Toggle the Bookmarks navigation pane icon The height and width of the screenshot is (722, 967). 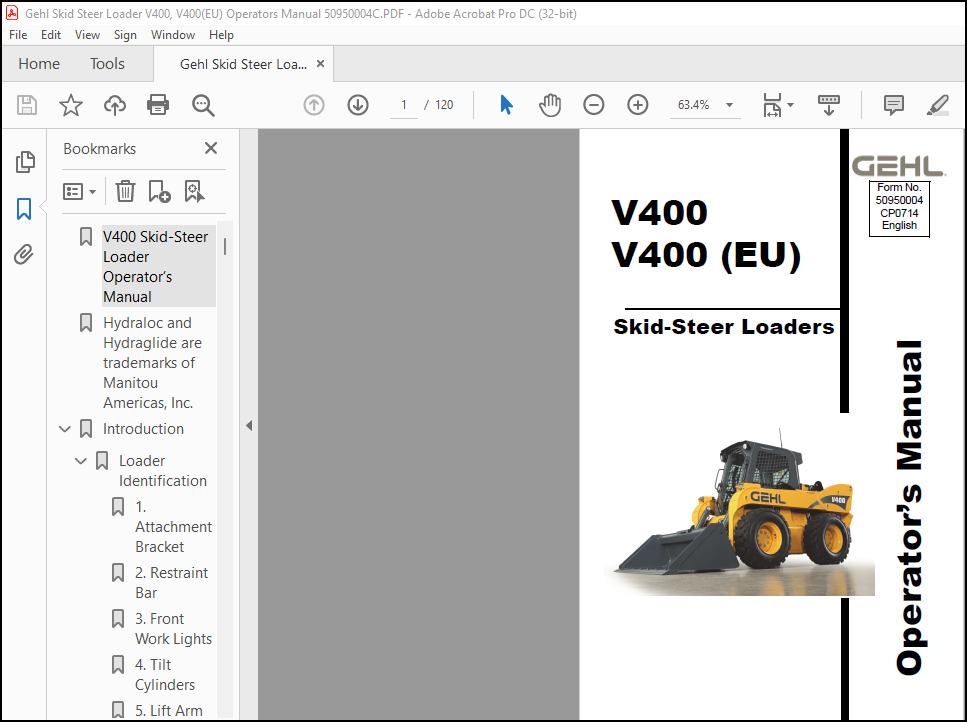tap(24, 209)
